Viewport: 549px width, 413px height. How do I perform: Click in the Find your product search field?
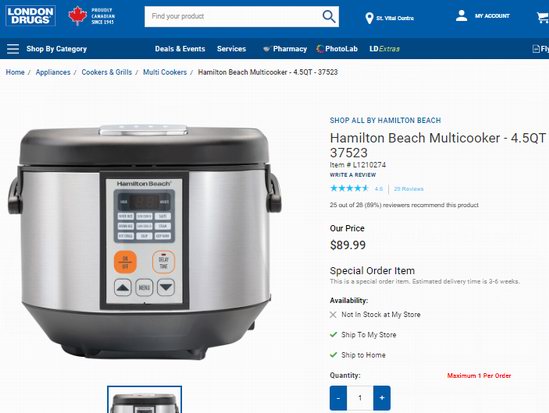pos(233,16)
